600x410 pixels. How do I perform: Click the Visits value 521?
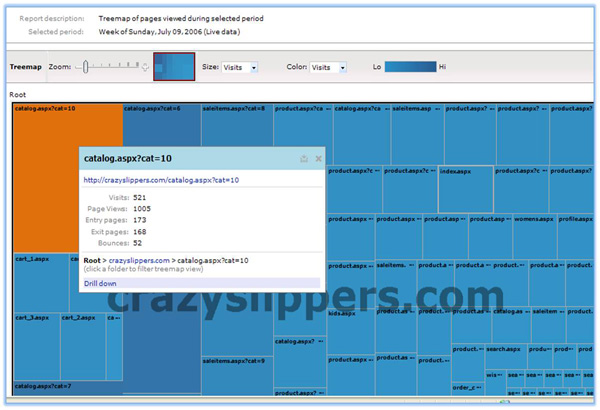tap(139, 198)
